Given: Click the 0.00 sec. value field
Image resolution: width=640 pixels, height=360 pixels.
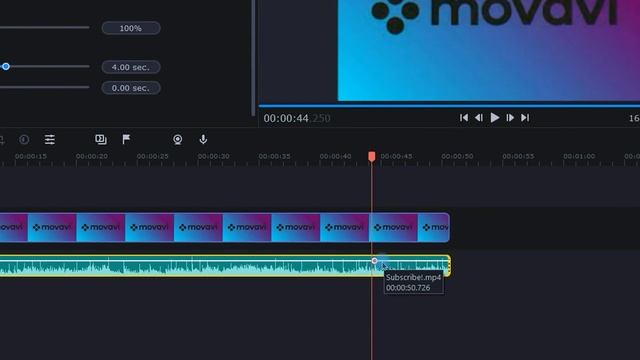Looking at the screenshot, I should (x=131, y=88).
